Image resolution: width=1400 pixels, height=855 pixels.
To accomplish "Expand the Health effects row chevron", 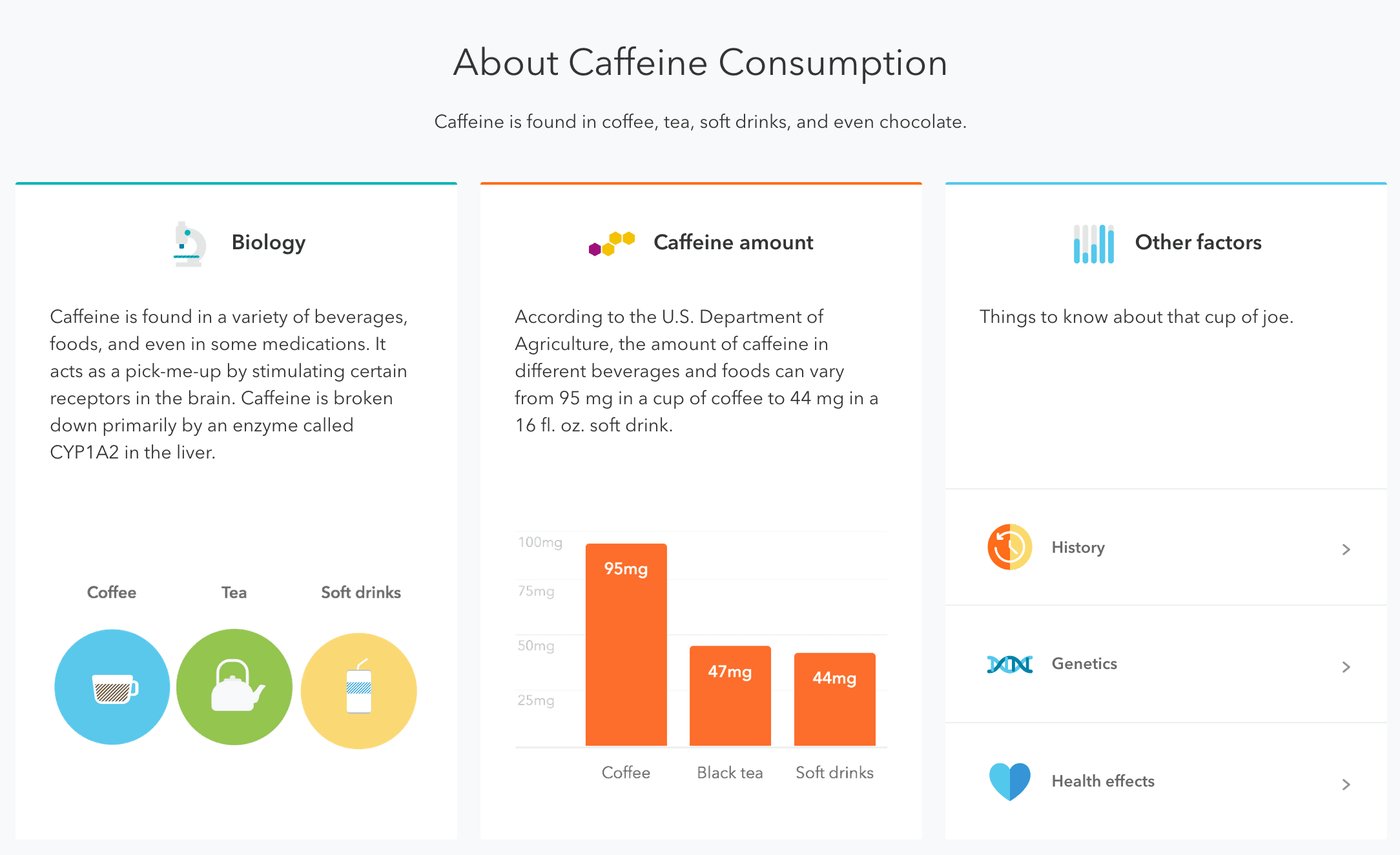I will (x=1346, y=785).
